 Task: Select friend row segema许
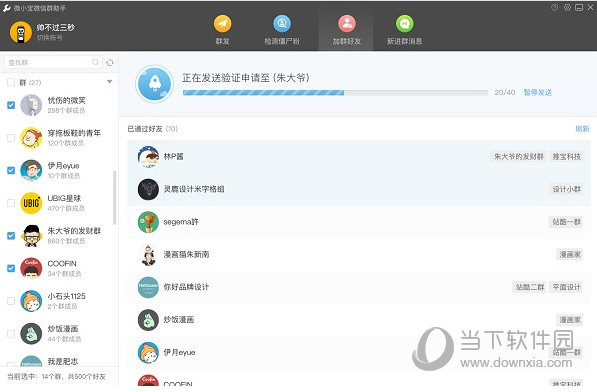(359, 222)
